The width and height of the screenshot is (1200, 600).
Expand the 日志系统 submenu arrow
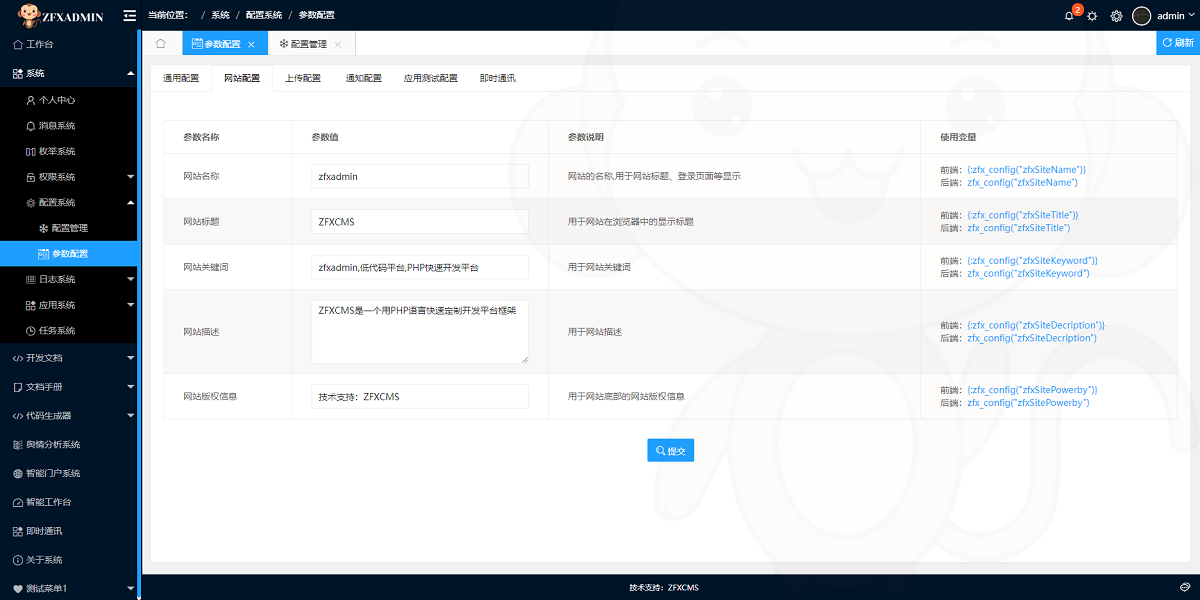click(130, 279)
